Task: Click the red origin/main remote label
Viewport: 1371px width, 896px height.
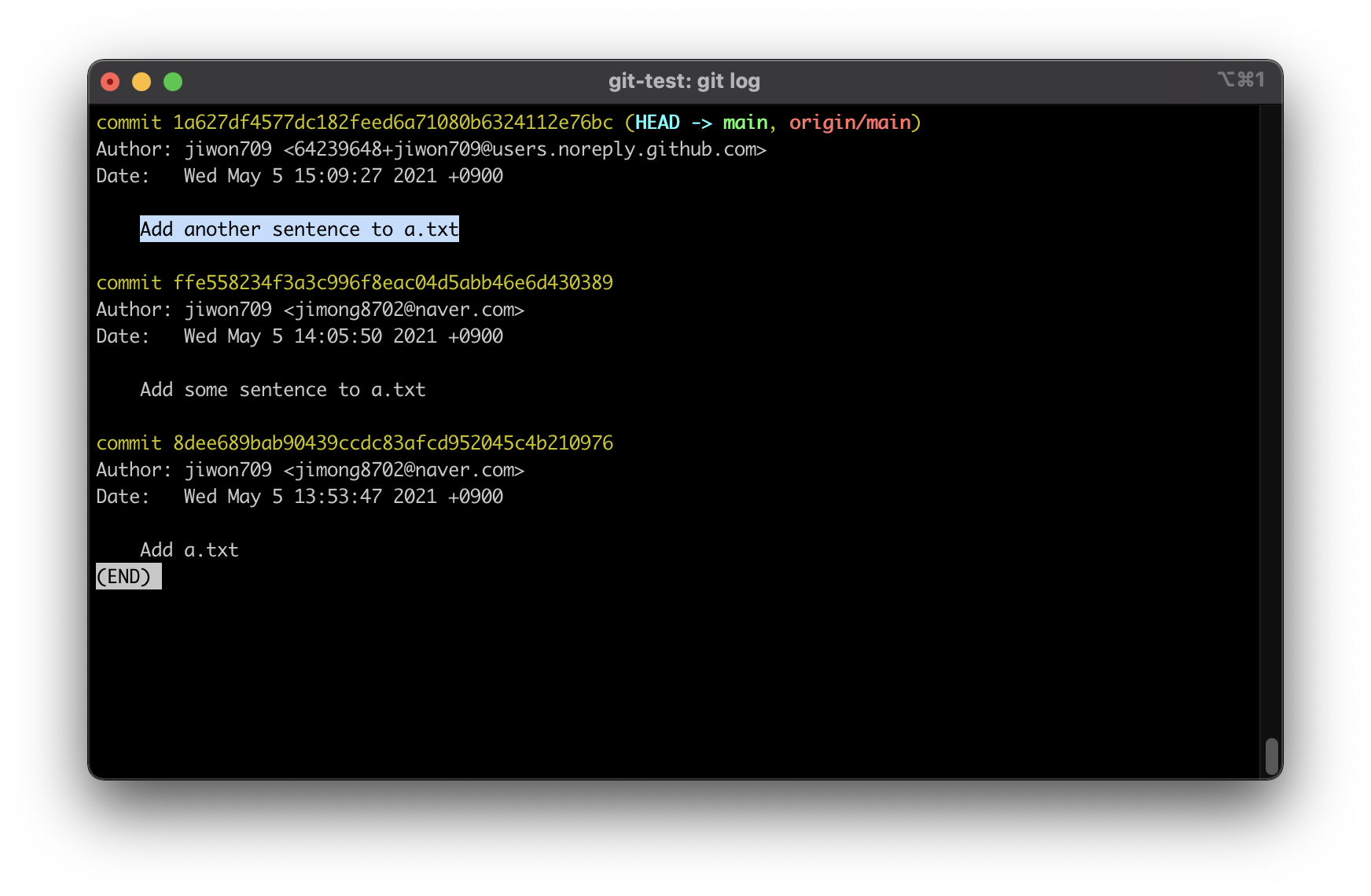Action: click(x=850, y=123)
